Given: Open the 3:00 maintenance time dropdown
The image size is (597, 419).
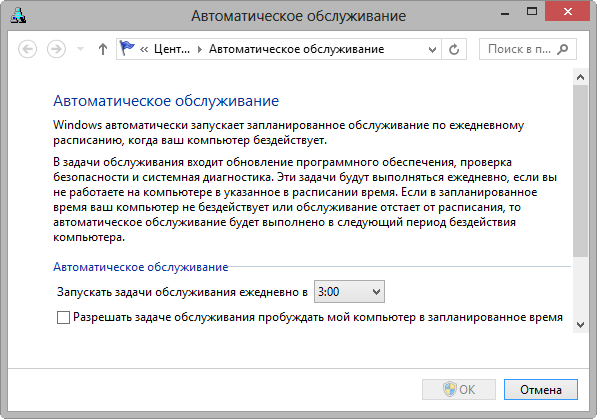Looking at the screenshot, I should [x=349, y=292].
